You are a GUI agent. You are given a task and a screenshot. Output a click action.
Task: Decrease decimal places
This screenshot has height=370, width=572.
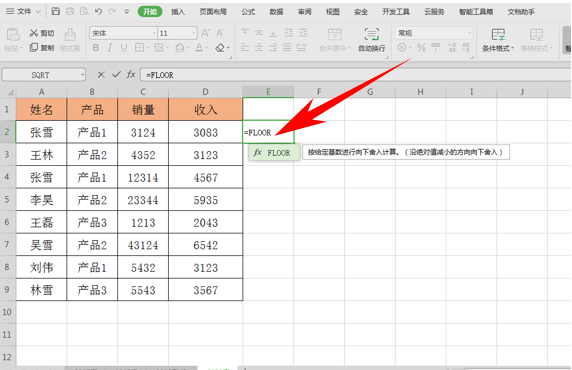pyautogui.click(x=466, y=47)
